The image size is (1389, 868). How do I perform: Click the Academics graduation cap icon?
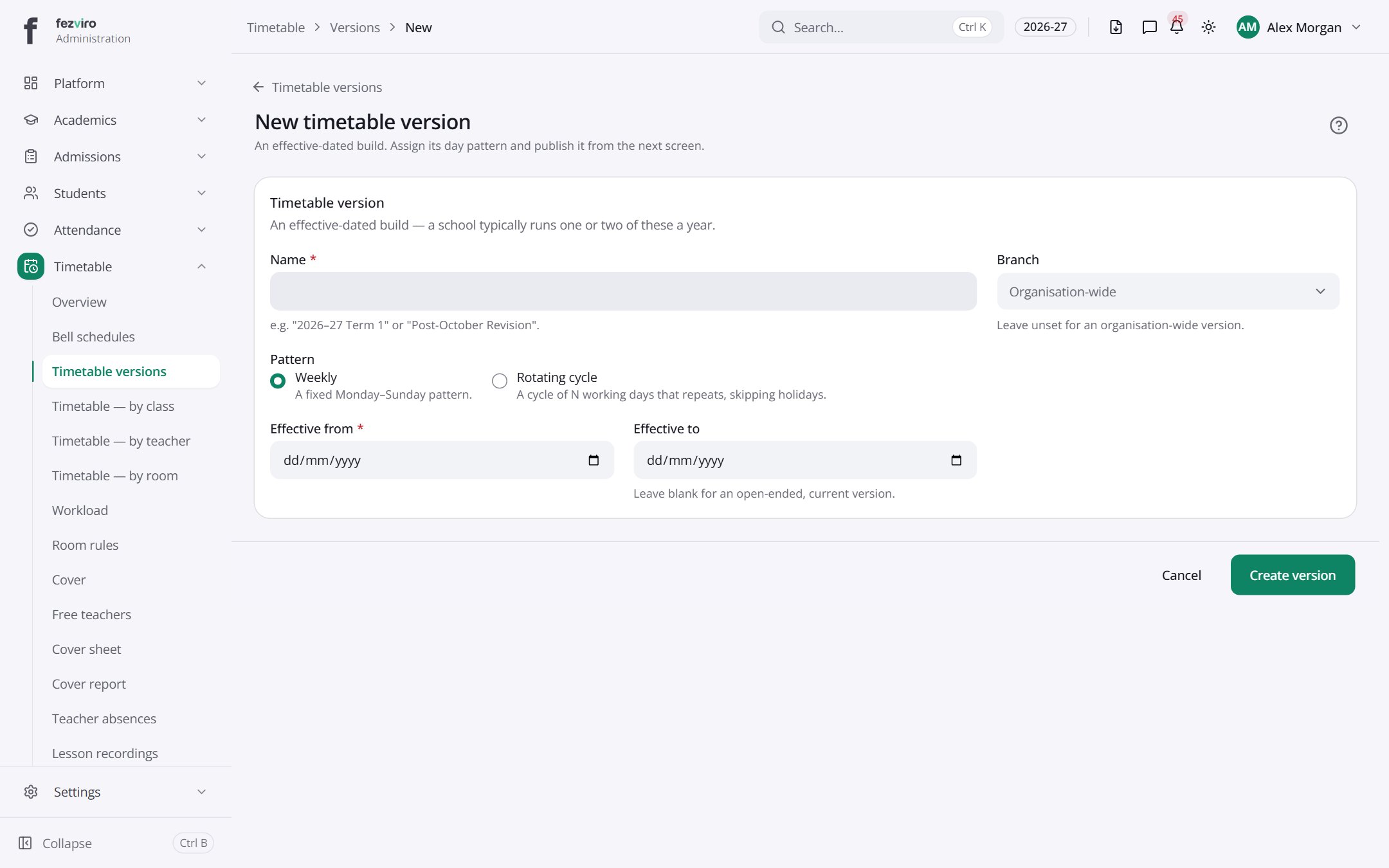(x=31, y=120)
